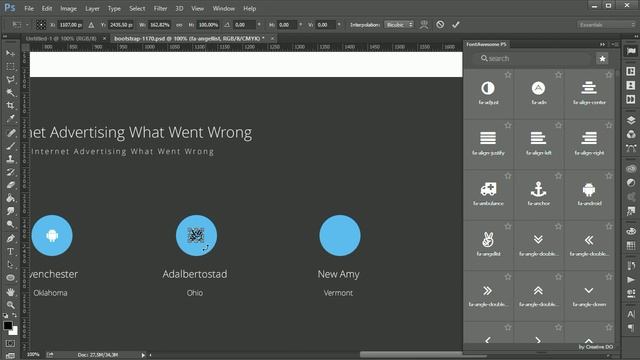Insert the fa-align-center icon
This screenshot has height=360, width=640.
(589, 94)
